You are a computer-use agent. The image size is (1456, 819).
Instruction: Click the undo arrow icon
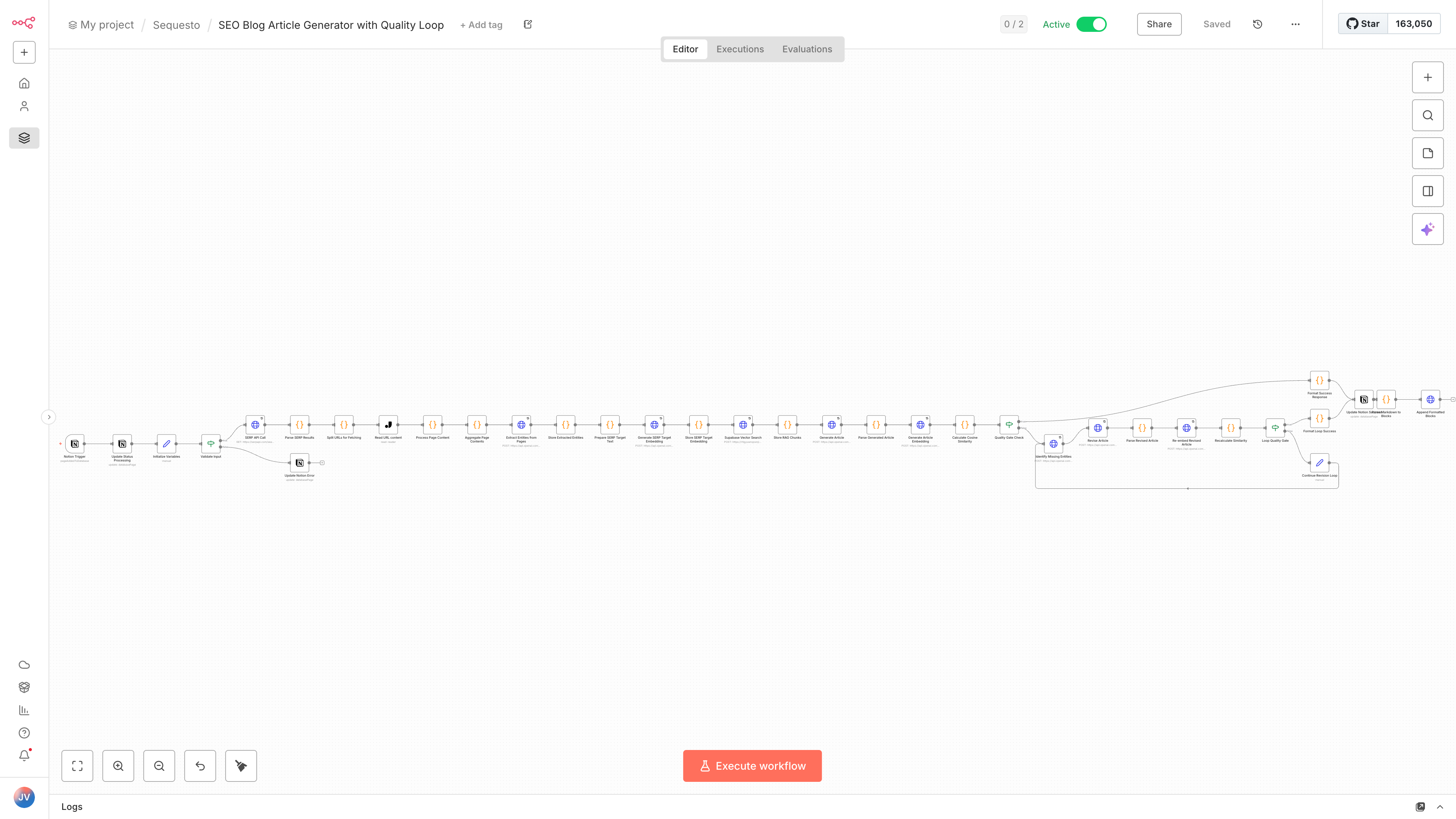[x=200, y=766]
